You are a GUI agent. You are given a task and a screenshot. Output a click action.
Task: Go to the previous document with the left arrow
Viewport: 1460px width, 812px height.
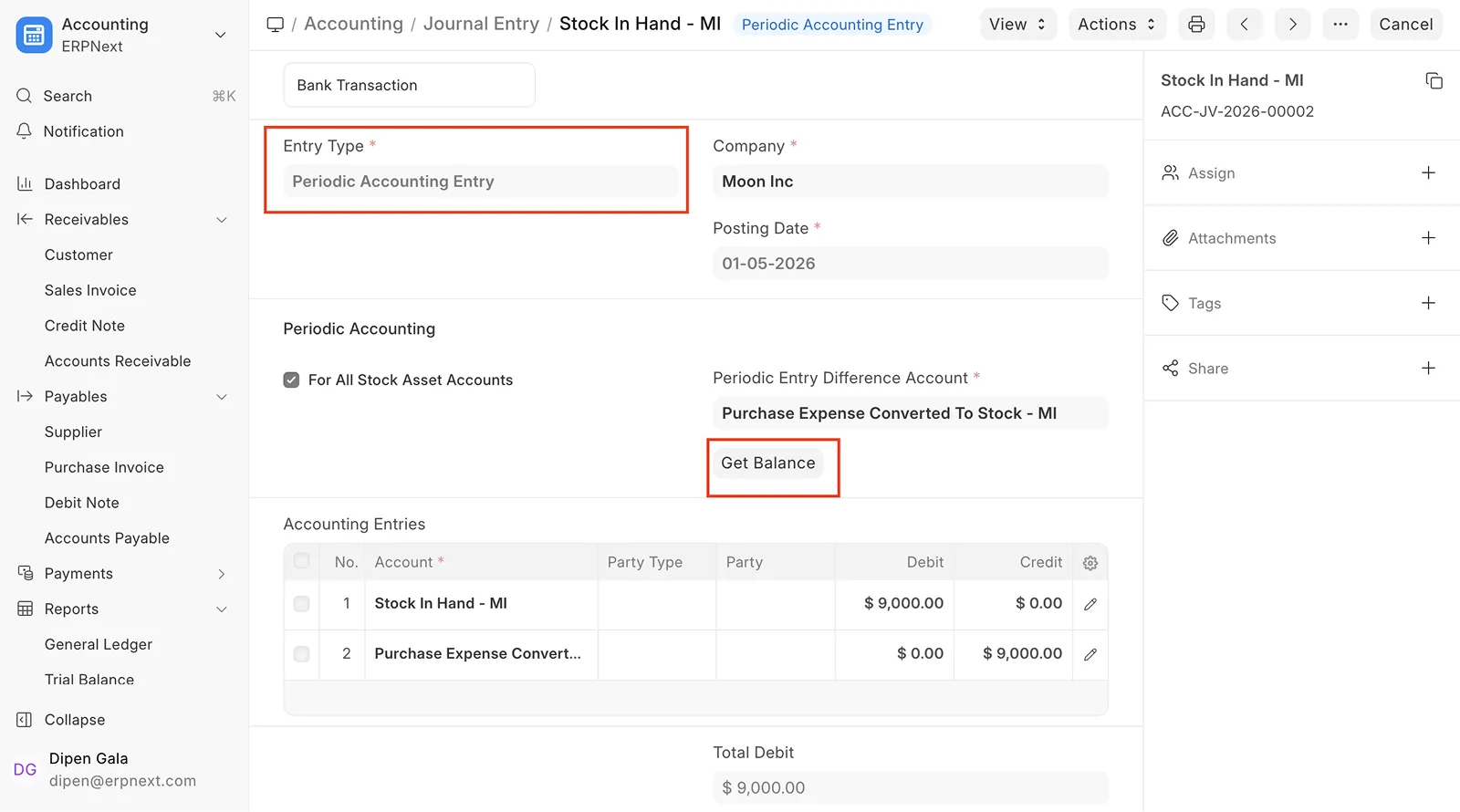coord(1244,25)
